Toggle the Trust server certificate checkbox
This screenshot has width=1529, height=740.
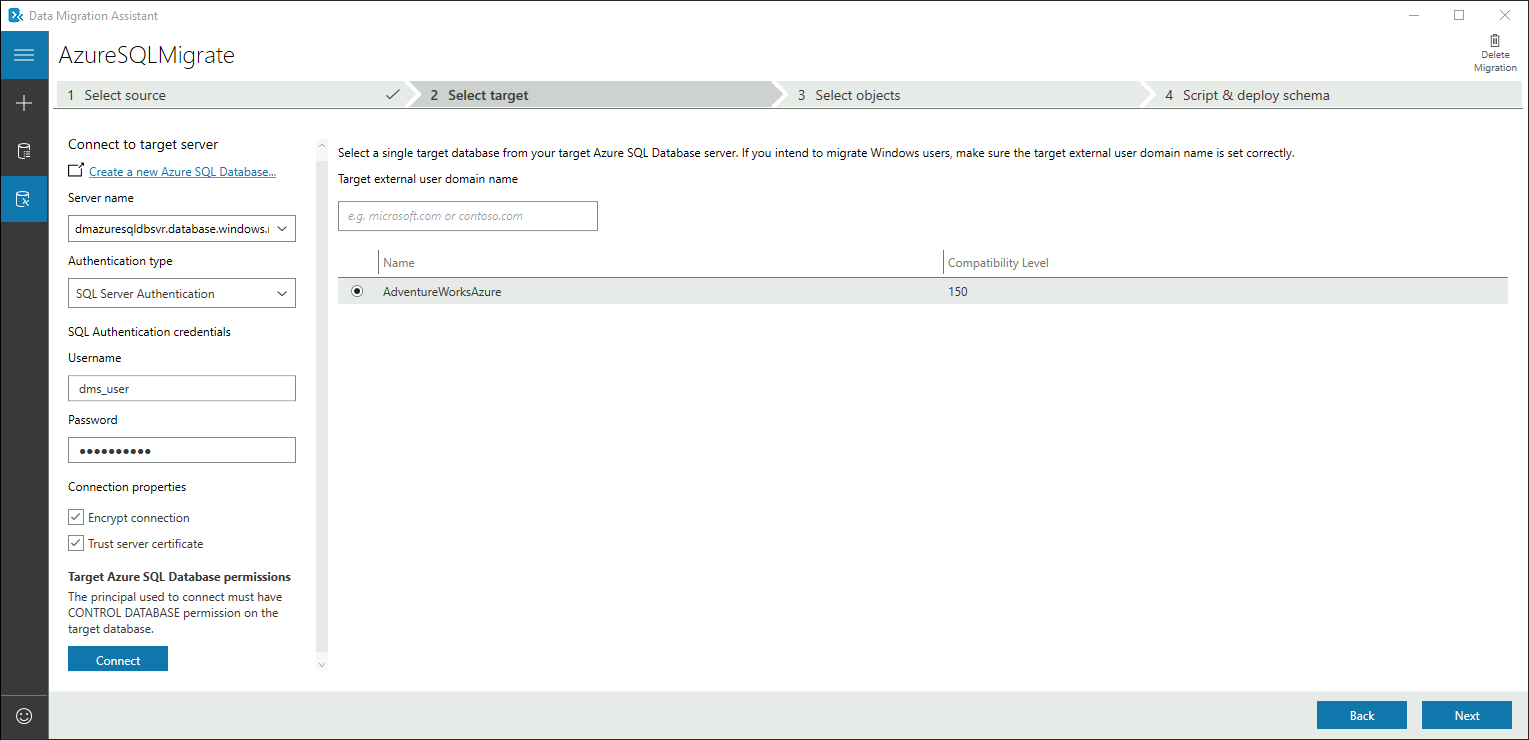tap(76, 543)
